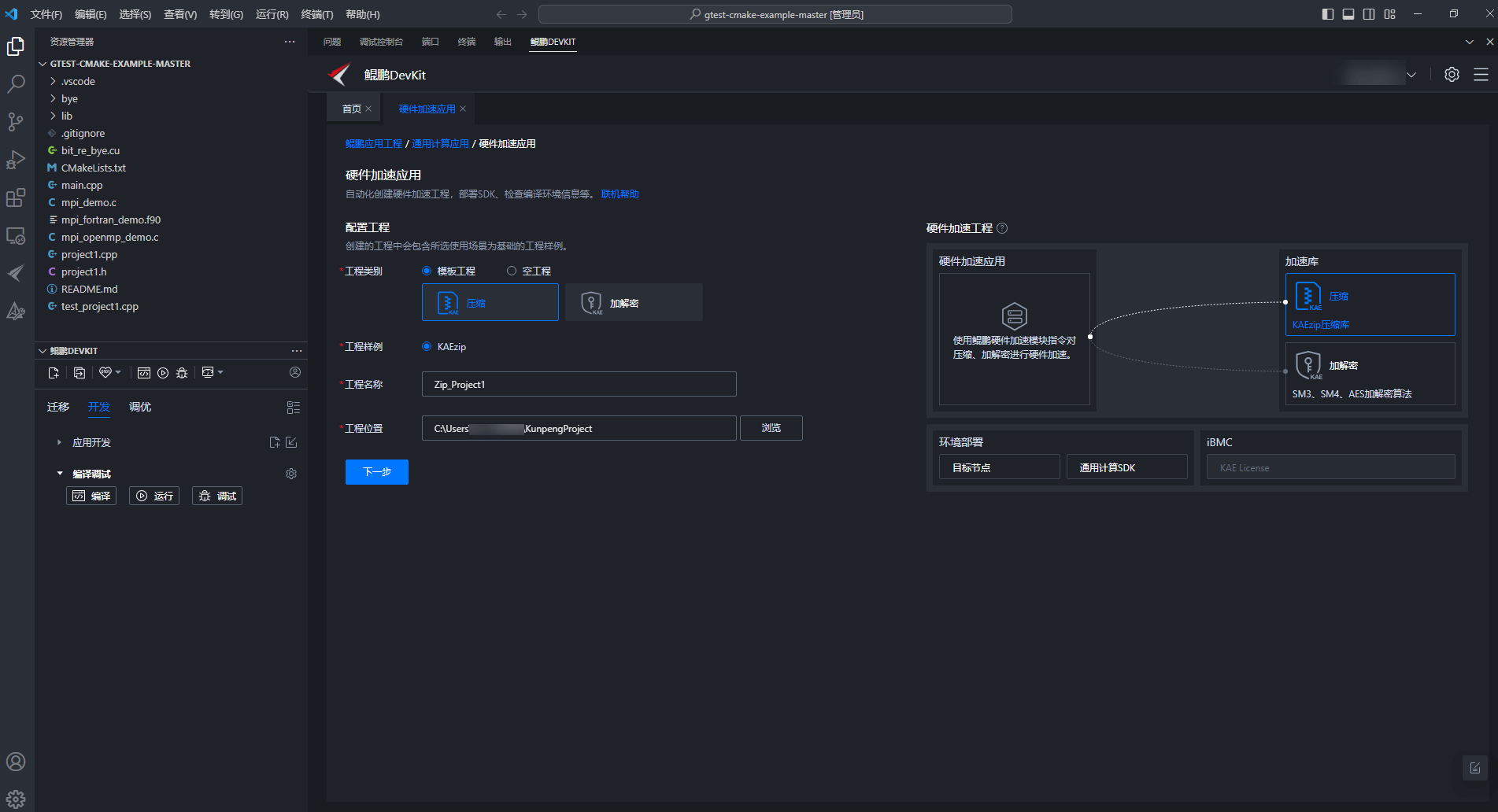Toggle the panel layout icon in title bar
The height and width of the screenshot is (812, 1498).
[1348, 14]
